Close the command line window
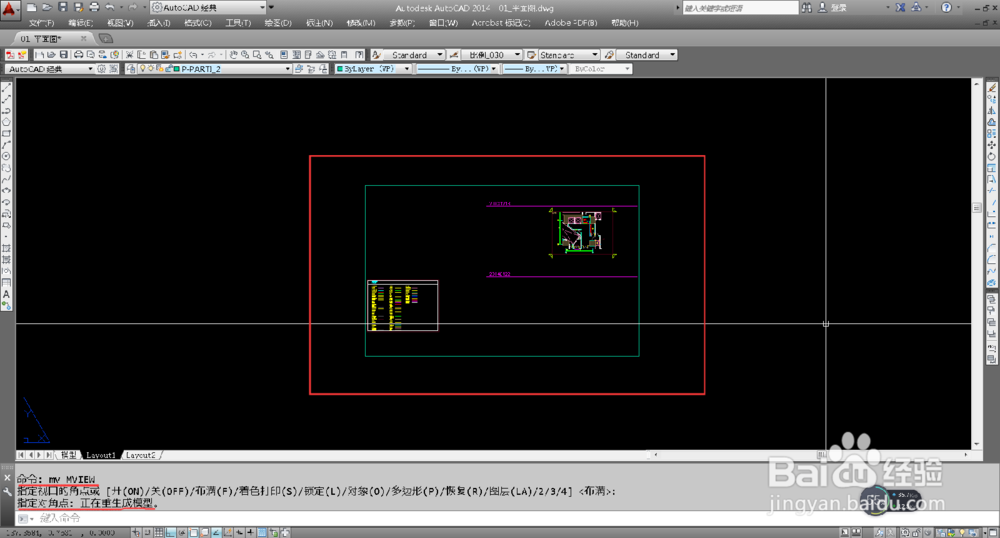 [x=7, y=477]
